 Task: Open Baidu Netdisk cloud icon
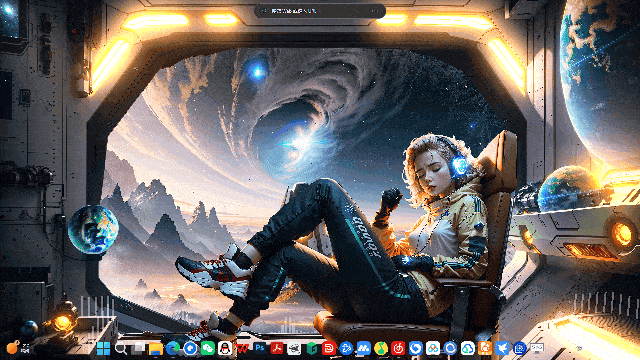pos(467,348)
